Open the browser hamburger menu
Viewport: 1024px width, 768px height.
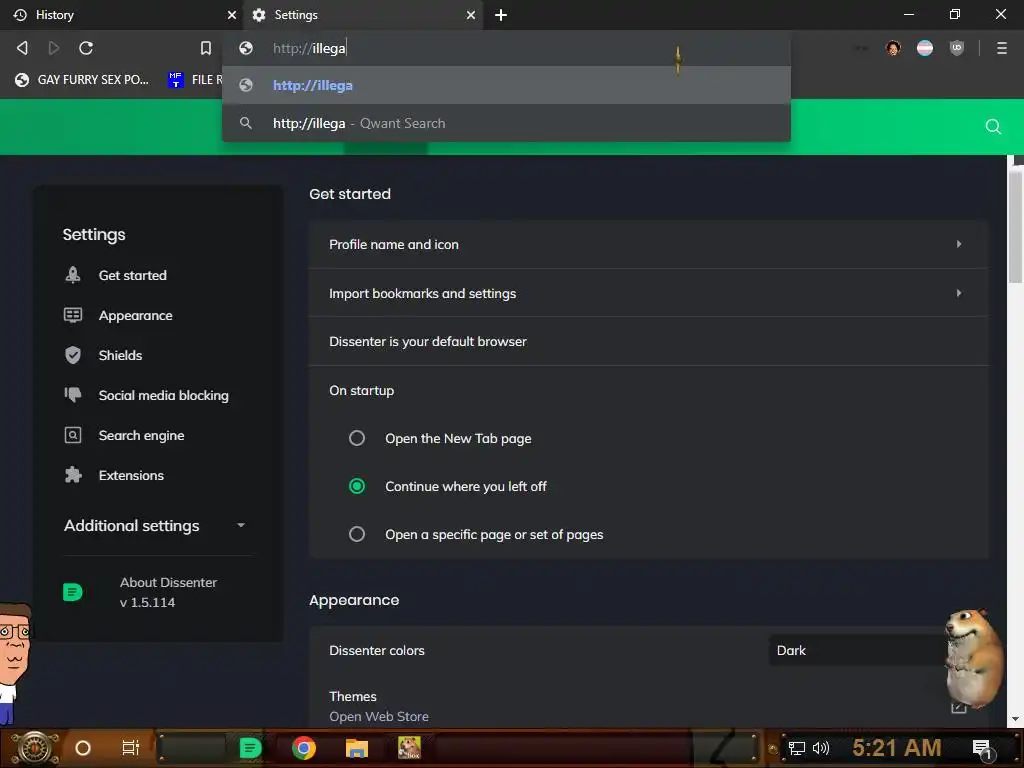pyautogui.click(x=1001, y=48)
